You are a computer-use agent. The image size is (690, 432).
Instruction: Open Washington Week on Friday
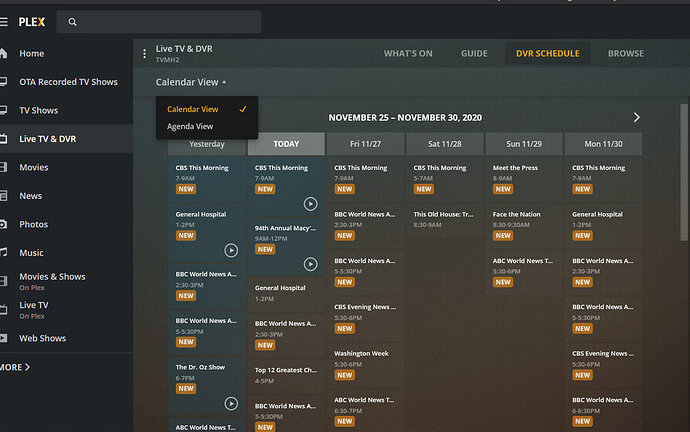pos(365,365)
